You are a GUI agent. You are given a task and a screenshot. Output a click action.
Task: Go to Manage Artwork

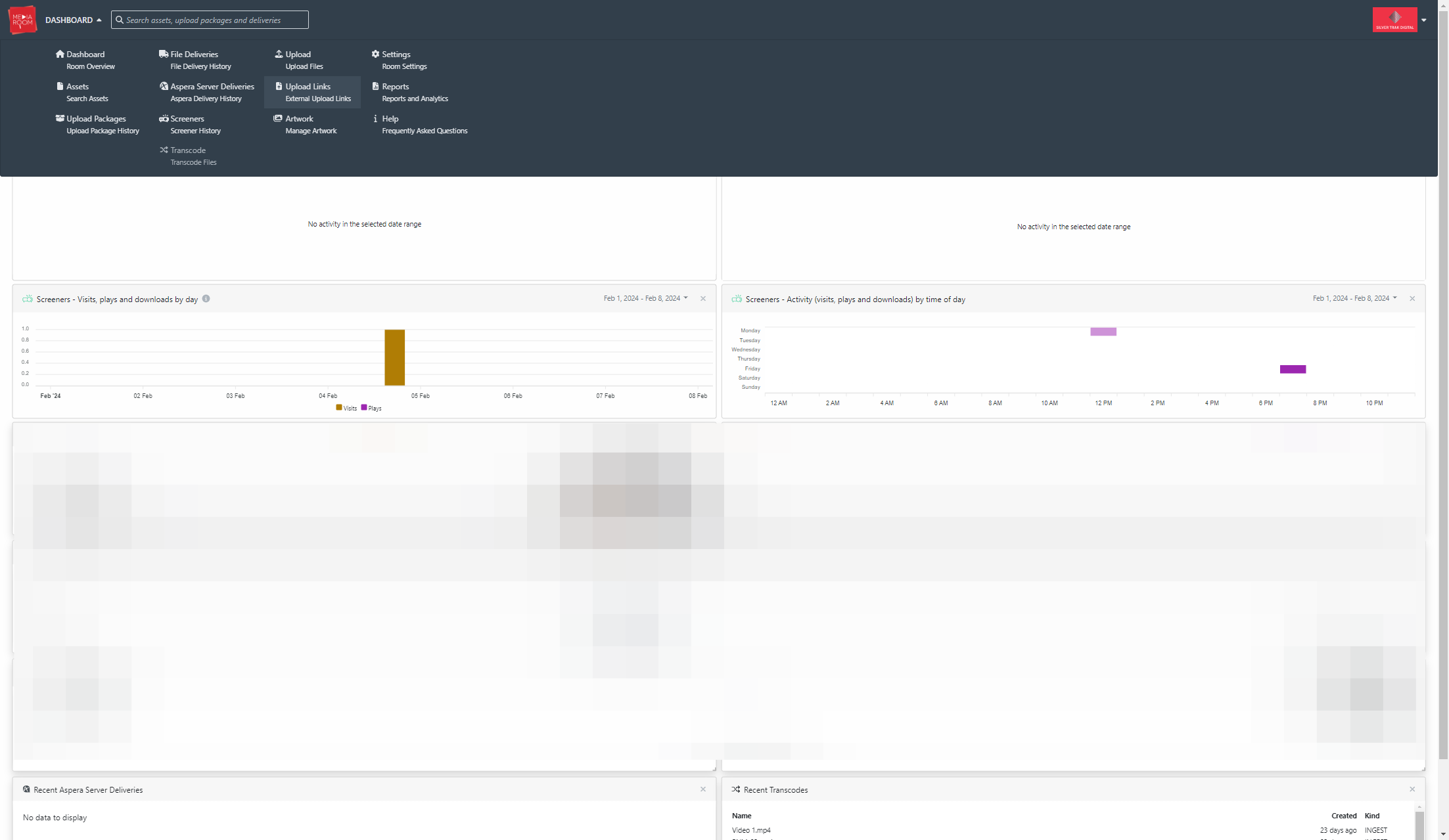coord(311,131)
